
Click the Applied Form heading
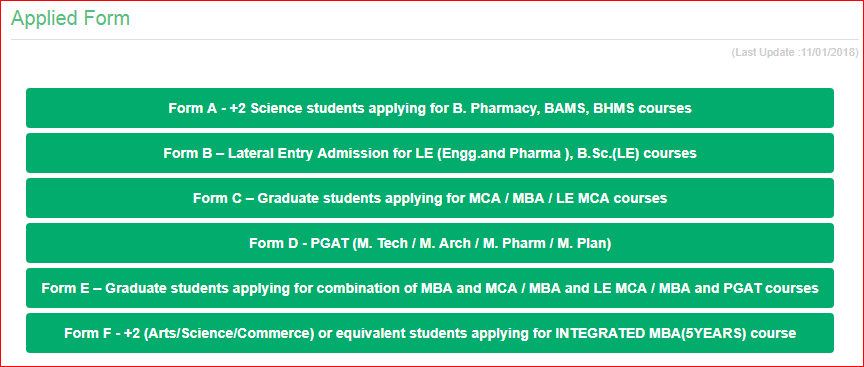point(71,18)
